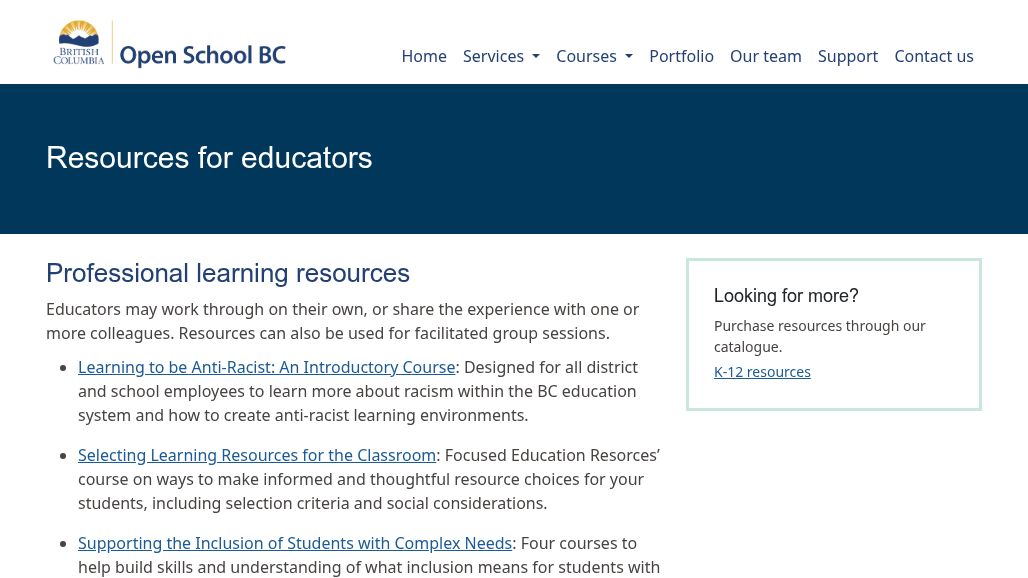Click the Open School BC logo
1028x578 pixels.
tap(169, 42)
